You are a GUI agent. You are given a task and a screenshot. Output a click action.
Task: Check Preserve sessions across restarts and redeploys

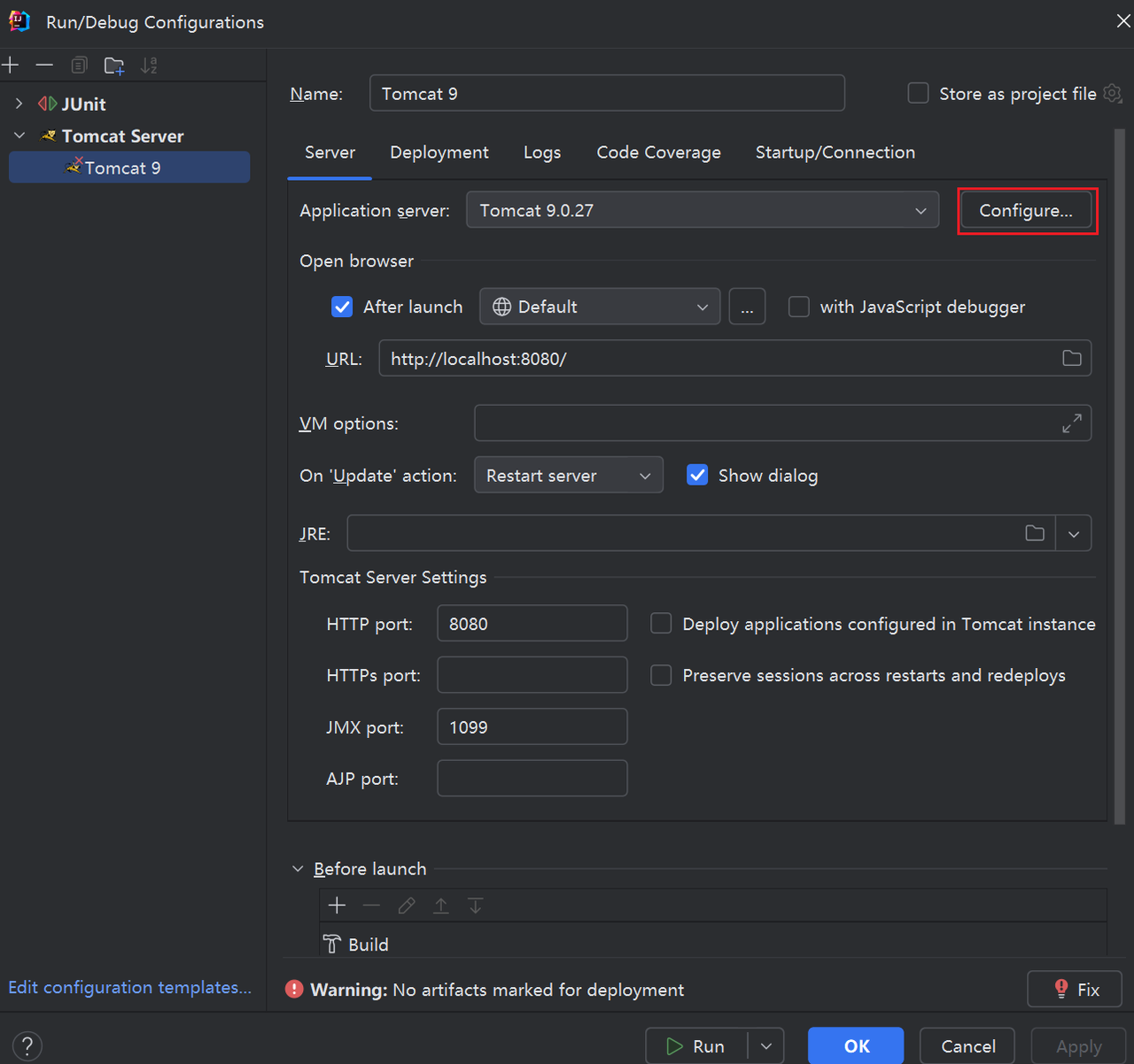tap(661, 675)
